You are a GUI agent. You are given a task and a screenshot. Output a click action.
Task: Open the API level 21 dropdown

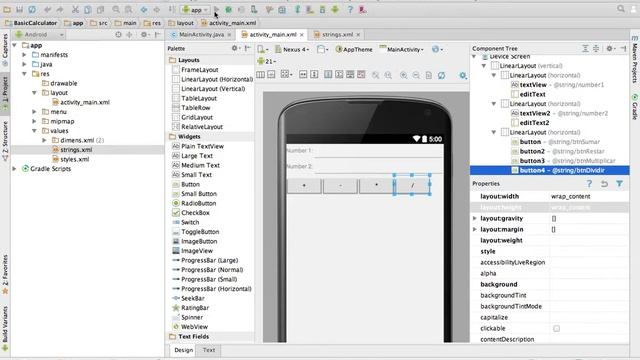tap(267, 61)
